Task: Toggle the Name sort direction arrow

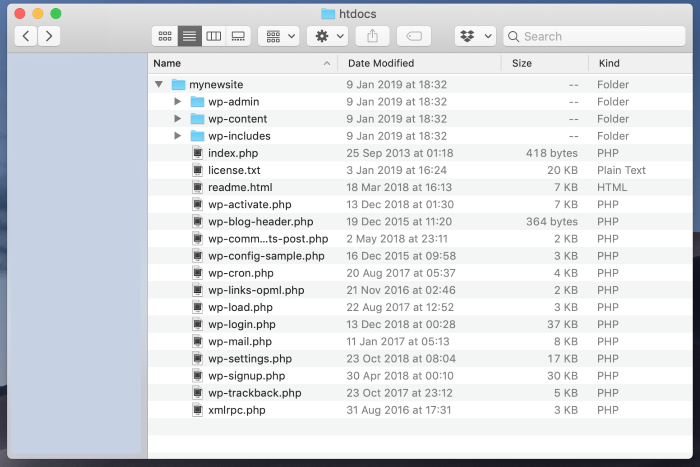Action: [327, 63]
